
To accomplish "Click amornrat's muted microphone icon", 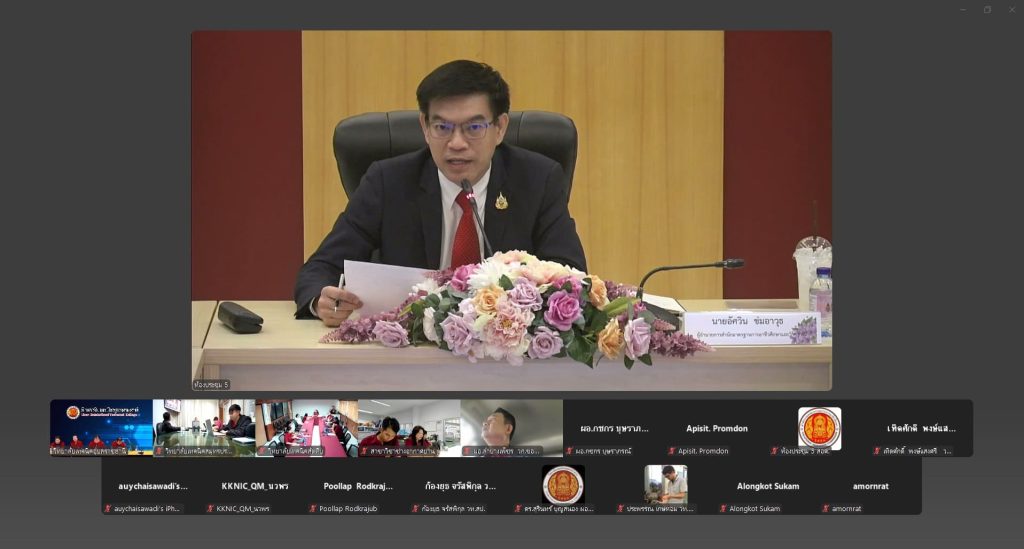I will [x=826, y=509].
